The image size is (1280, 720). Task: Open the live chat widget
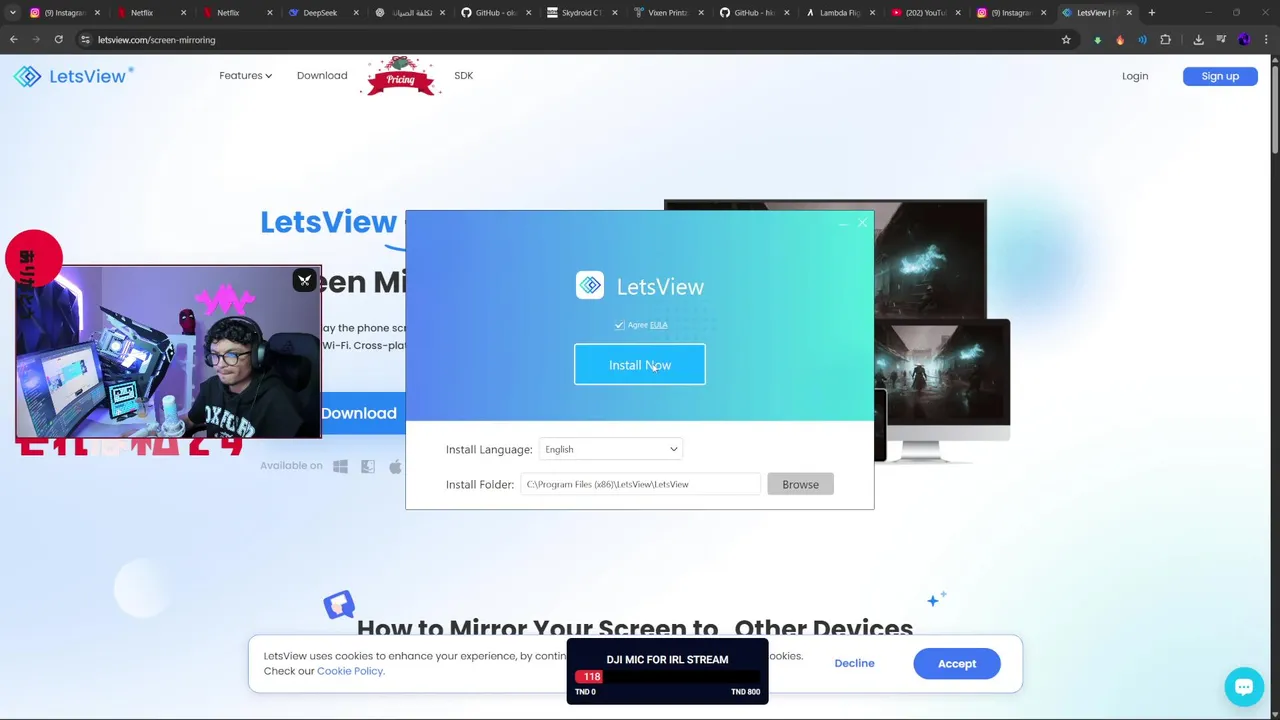1244,687
